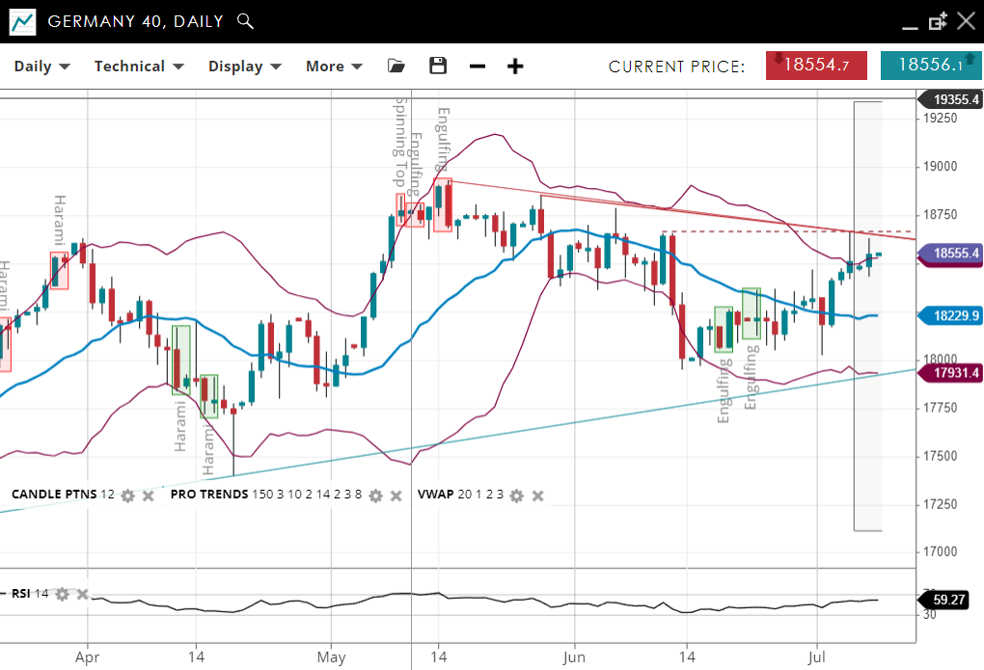Viewport: 984px width, 670px height.
Task: Save chart with floppy disk icon
Action: pos(437,66)
